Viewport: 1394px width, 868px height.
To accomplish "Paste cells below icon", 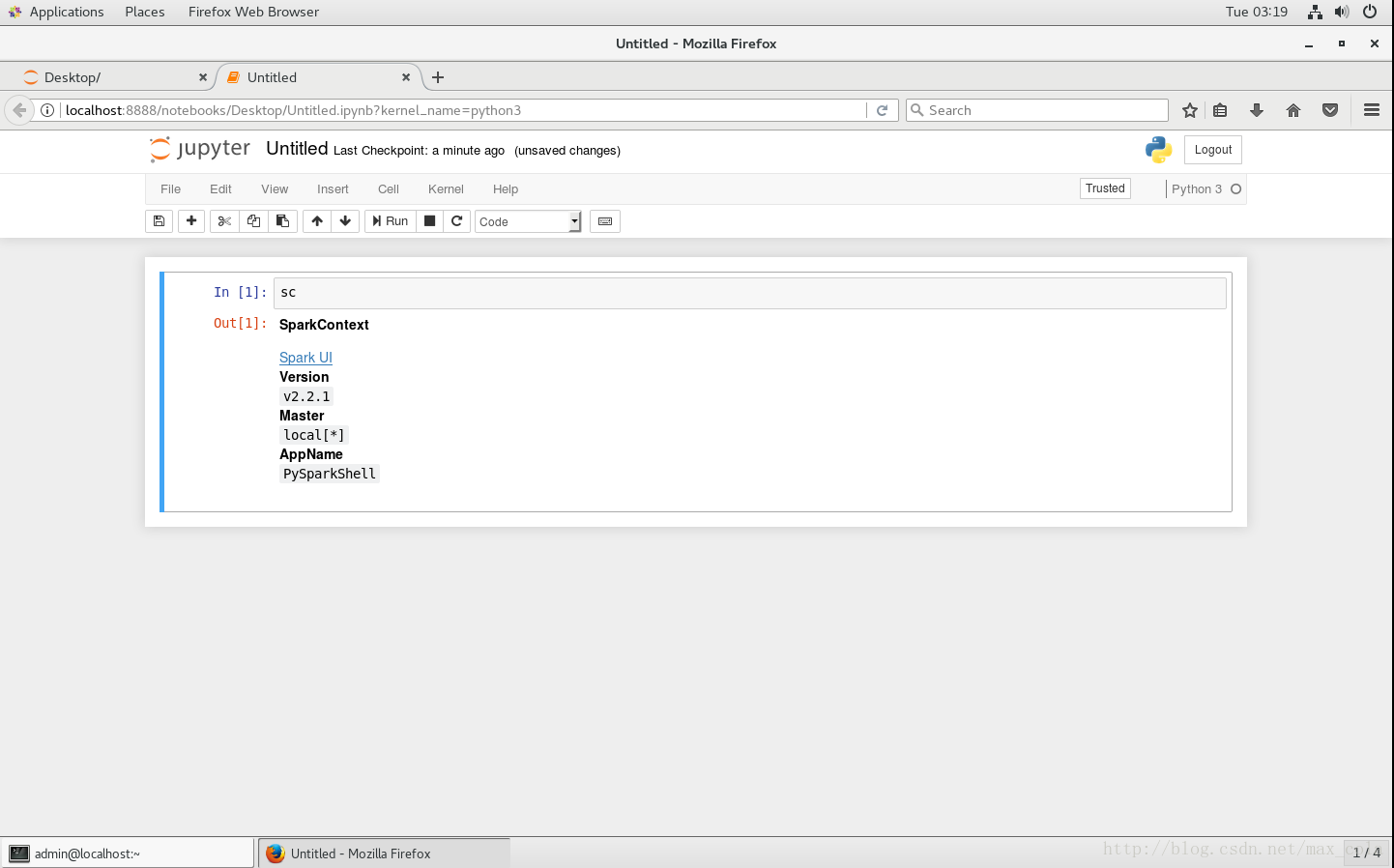I will pos(282,221).
